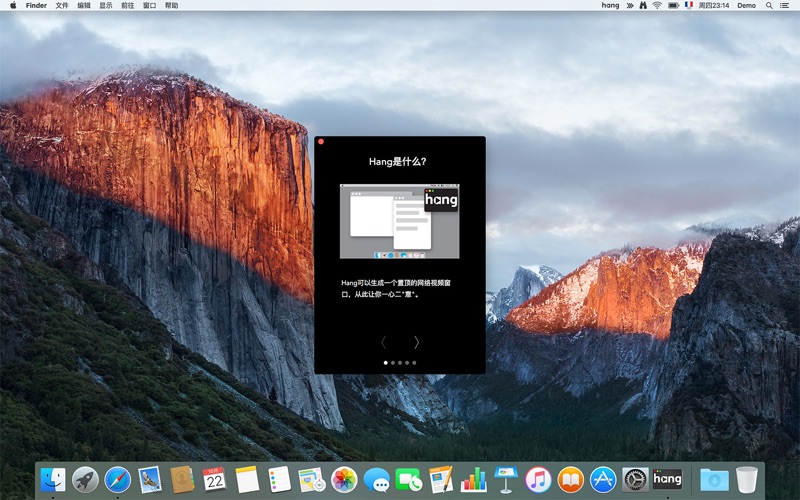Viewport: 800px width, 500px height.
Task: Click the previous page arrow in Hang window
Action: (383, 342)
